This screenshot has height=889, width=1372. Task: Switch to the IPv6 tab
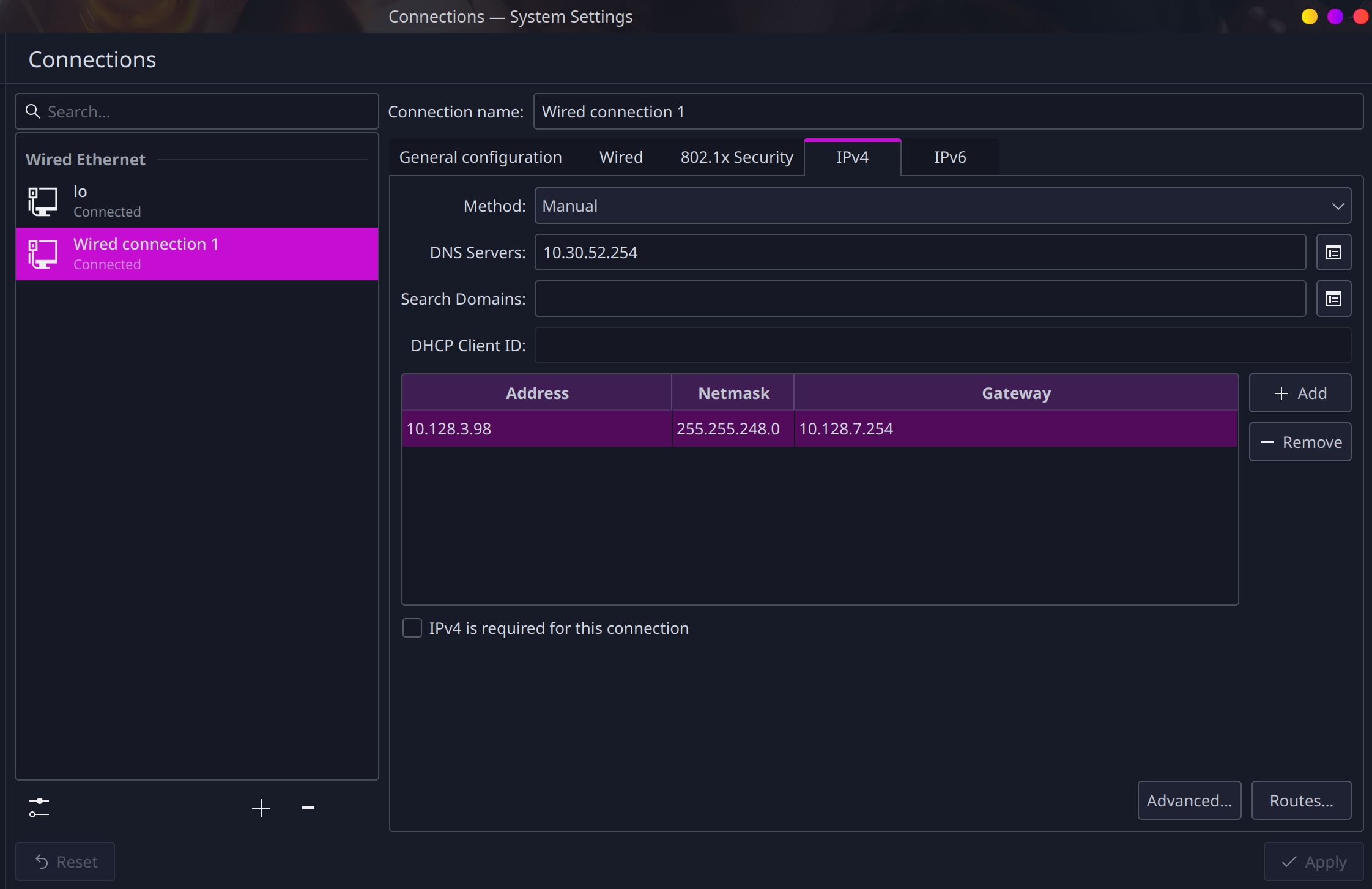949,157
